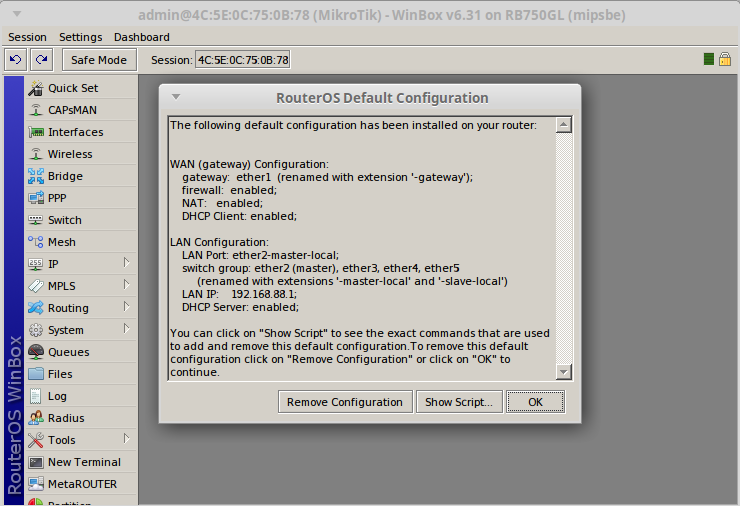Select Interfaces menu label

[x=76, y=132]
